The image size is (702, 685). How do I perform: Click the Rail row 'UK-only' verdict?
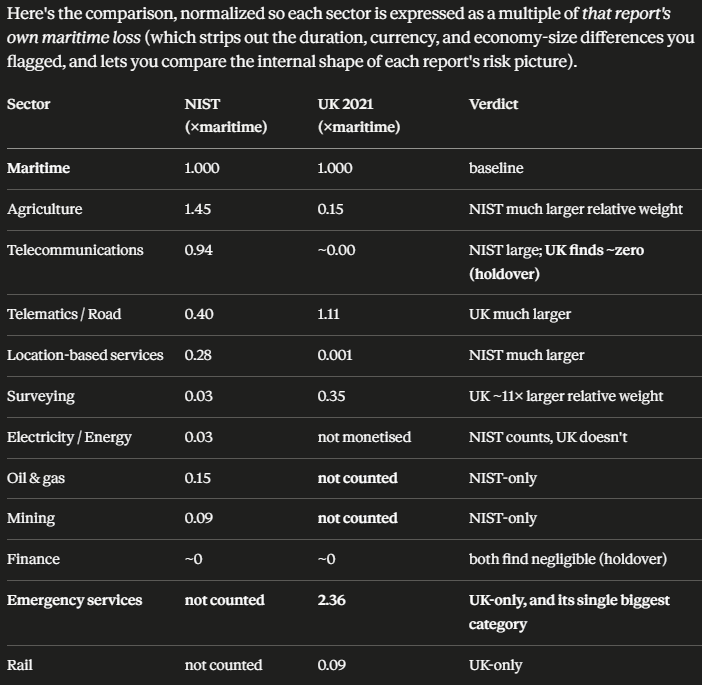pyautogui.click(x=495, y=666)
